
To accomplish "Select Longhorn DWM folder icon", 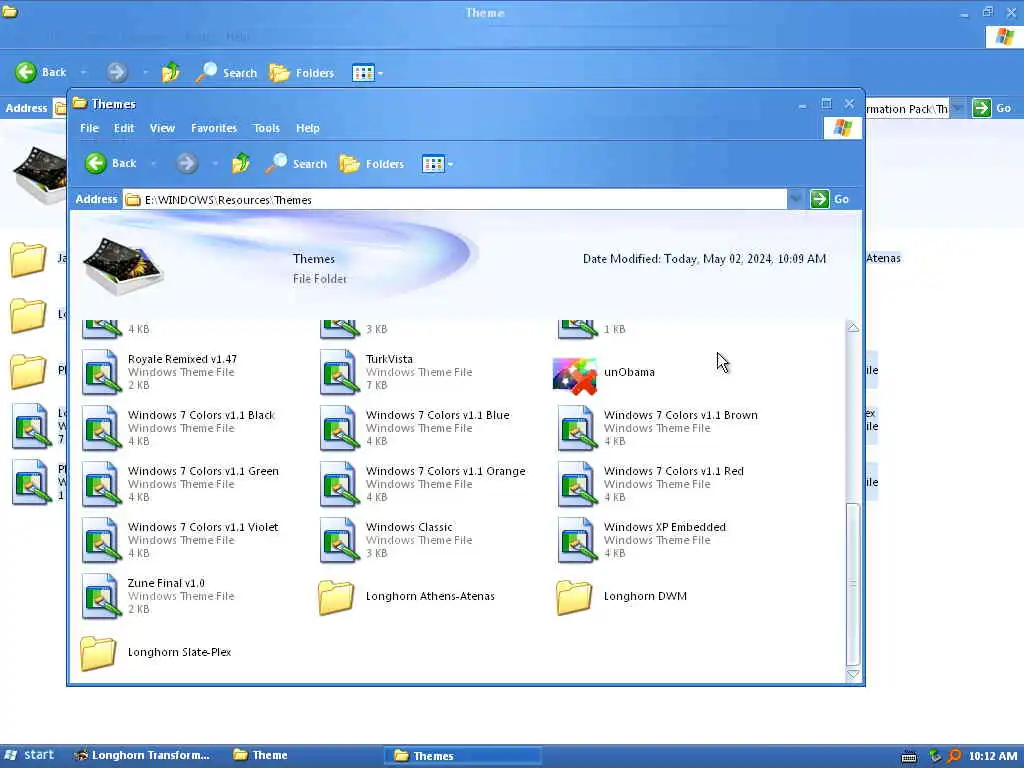I will 574,598.
